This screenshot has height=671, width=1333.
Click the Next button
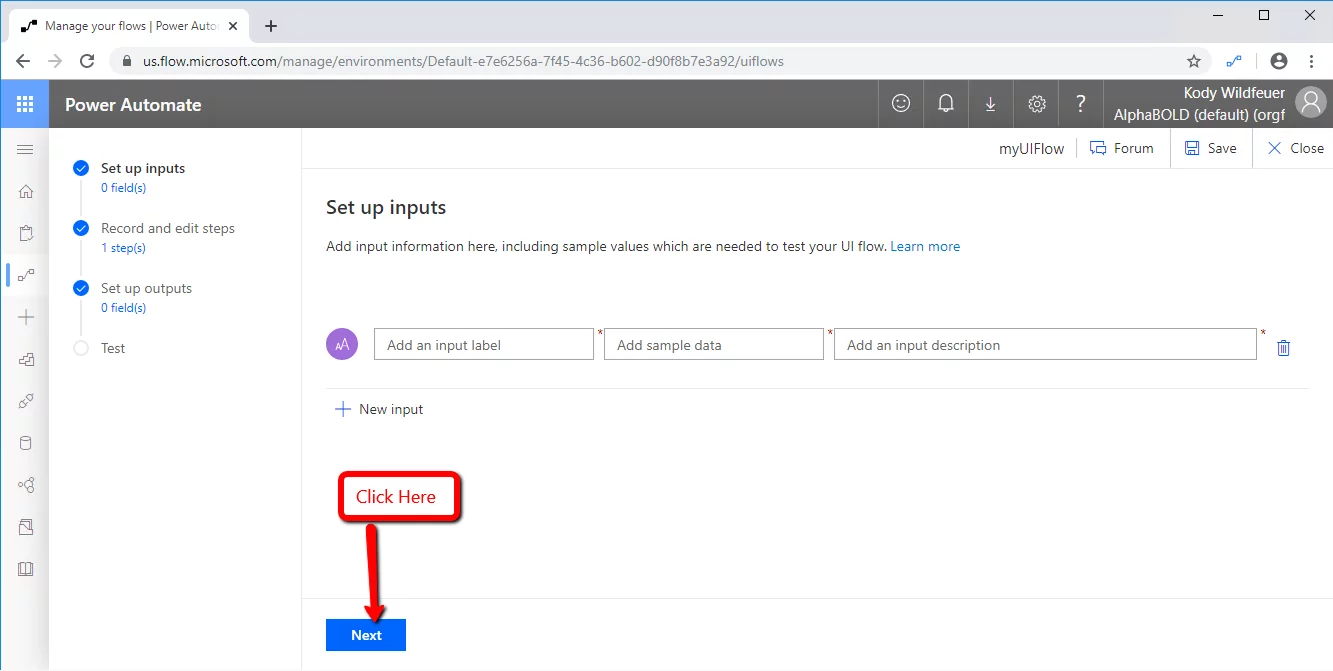366,635
